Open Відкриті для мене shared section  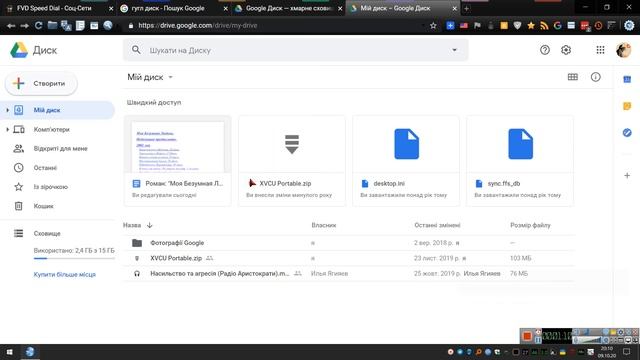pyautogui.click(x=60, y=149)
